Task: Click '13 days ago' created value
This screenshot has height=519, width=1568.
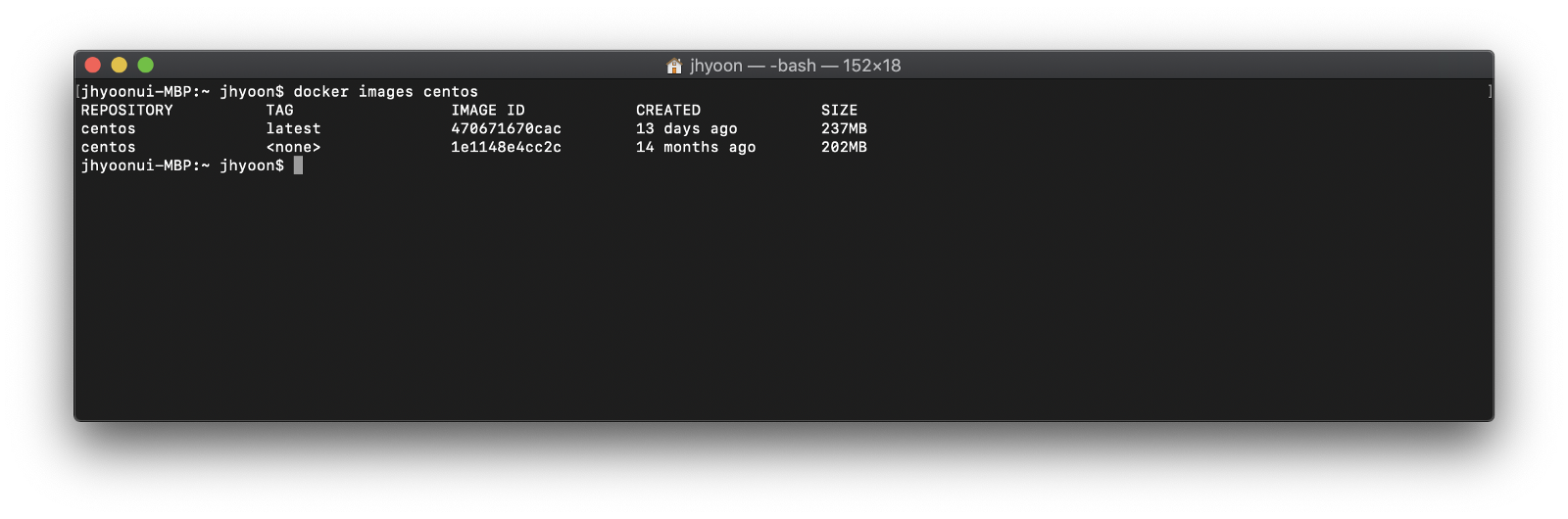Action: [687, 128]
